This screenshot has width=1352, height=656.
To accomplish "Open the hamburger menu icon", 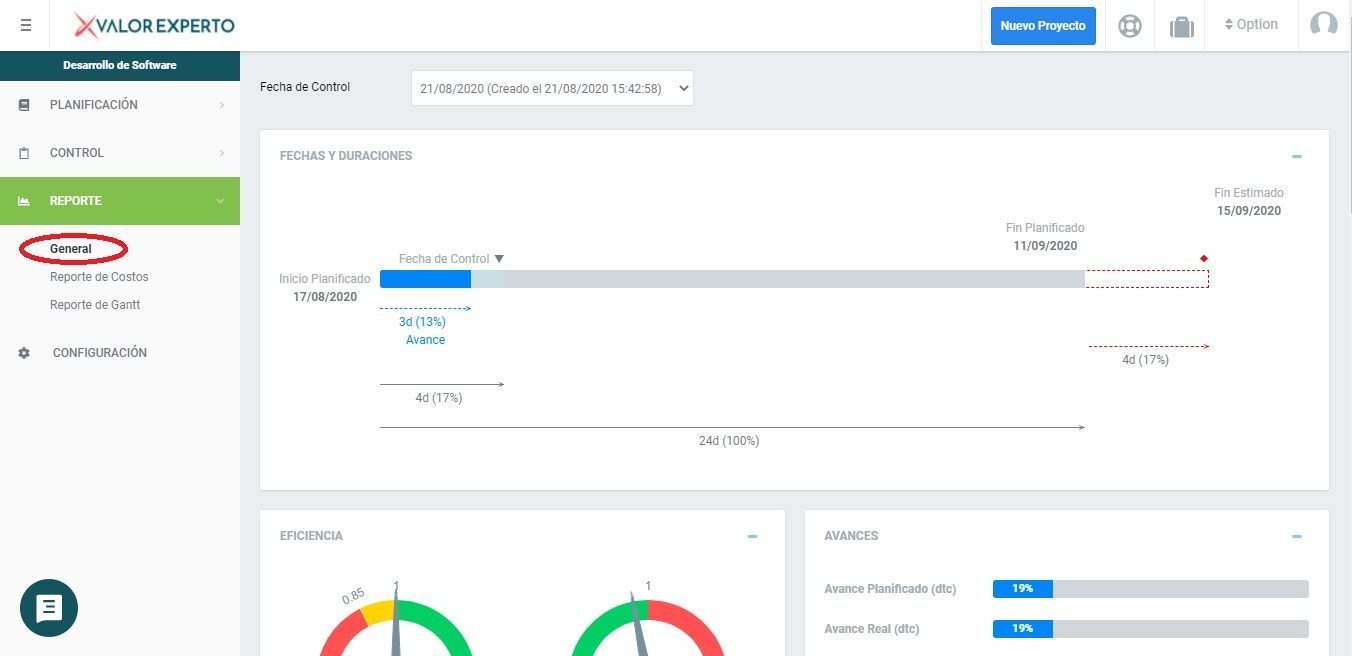I will 25,25.
